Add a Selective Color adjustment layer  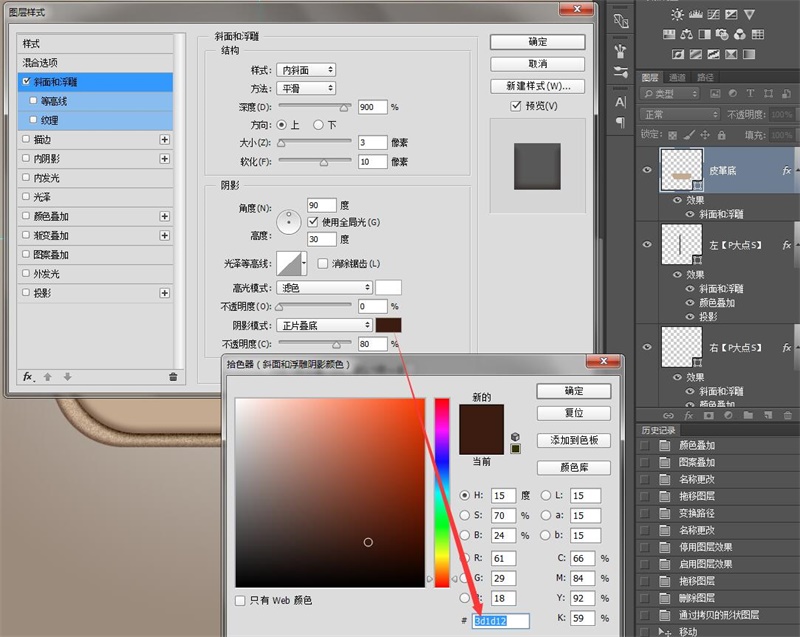[731, 54]
